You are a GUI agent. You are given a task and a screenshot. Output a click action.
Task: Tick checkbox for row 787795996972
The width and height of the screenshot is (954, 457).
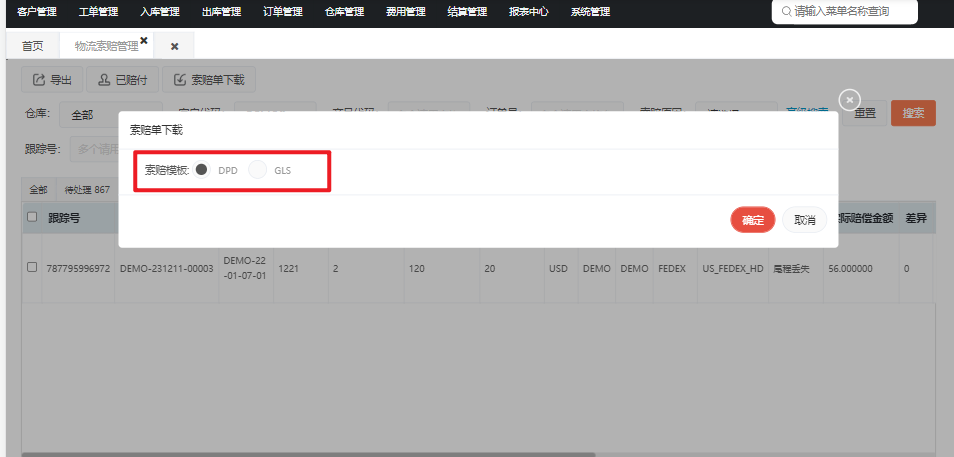[x=32, y=267]
